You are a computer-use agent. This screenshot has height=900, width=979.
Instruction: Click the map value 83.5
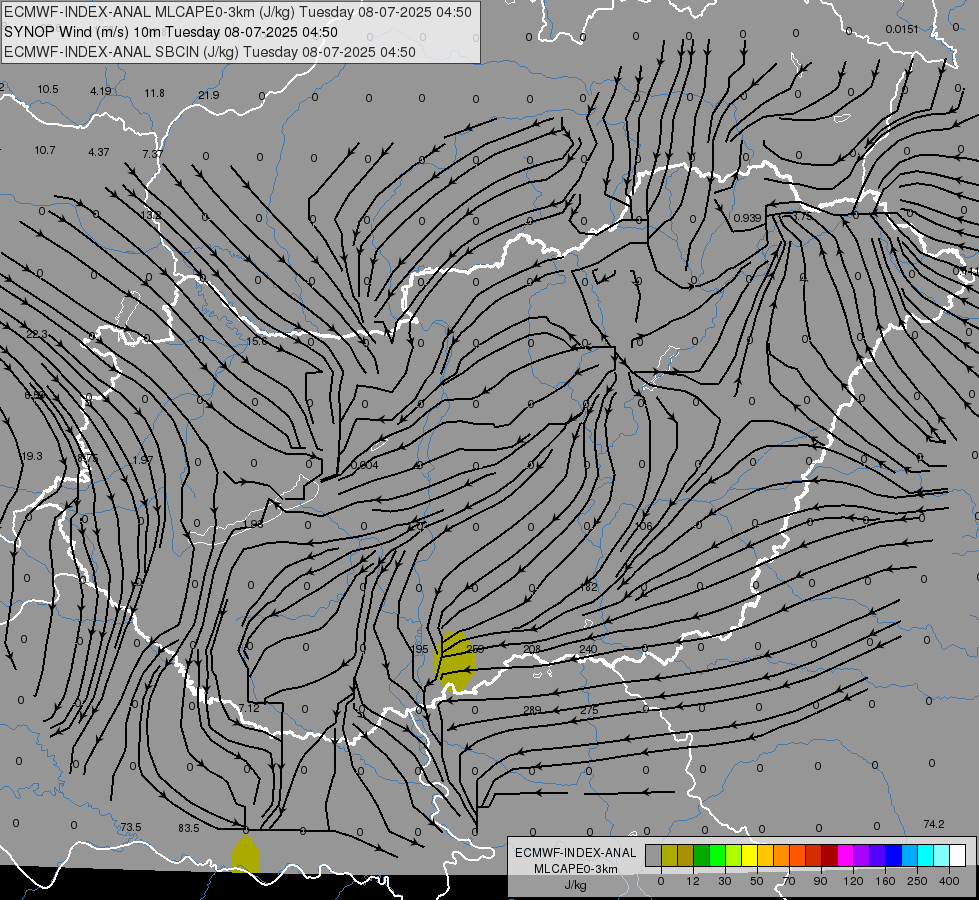tap(189, 828)
